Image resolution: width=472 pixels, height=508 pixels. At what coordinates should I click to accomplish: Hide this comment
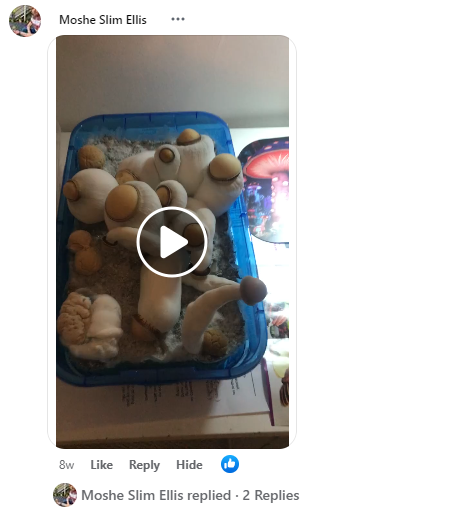189,465
